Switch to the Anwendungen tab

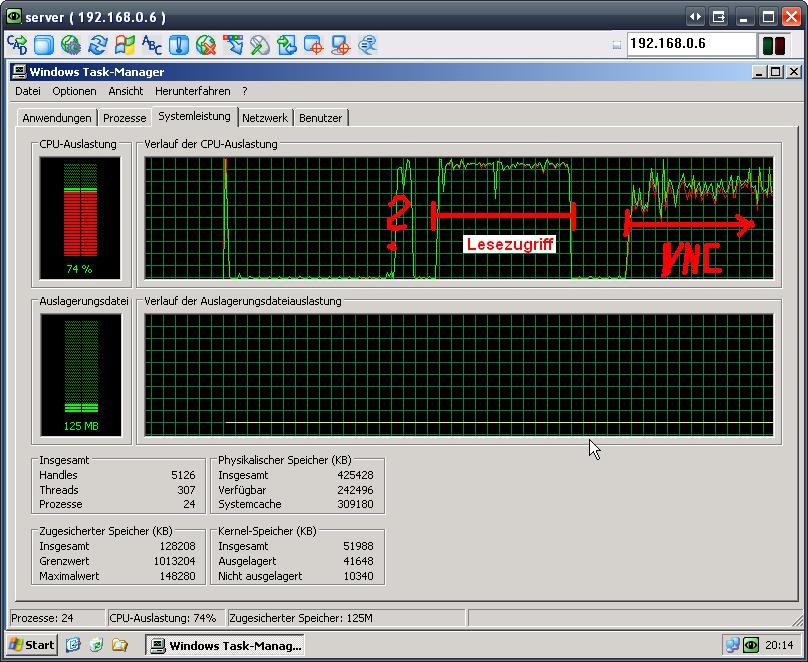[57, 118]
